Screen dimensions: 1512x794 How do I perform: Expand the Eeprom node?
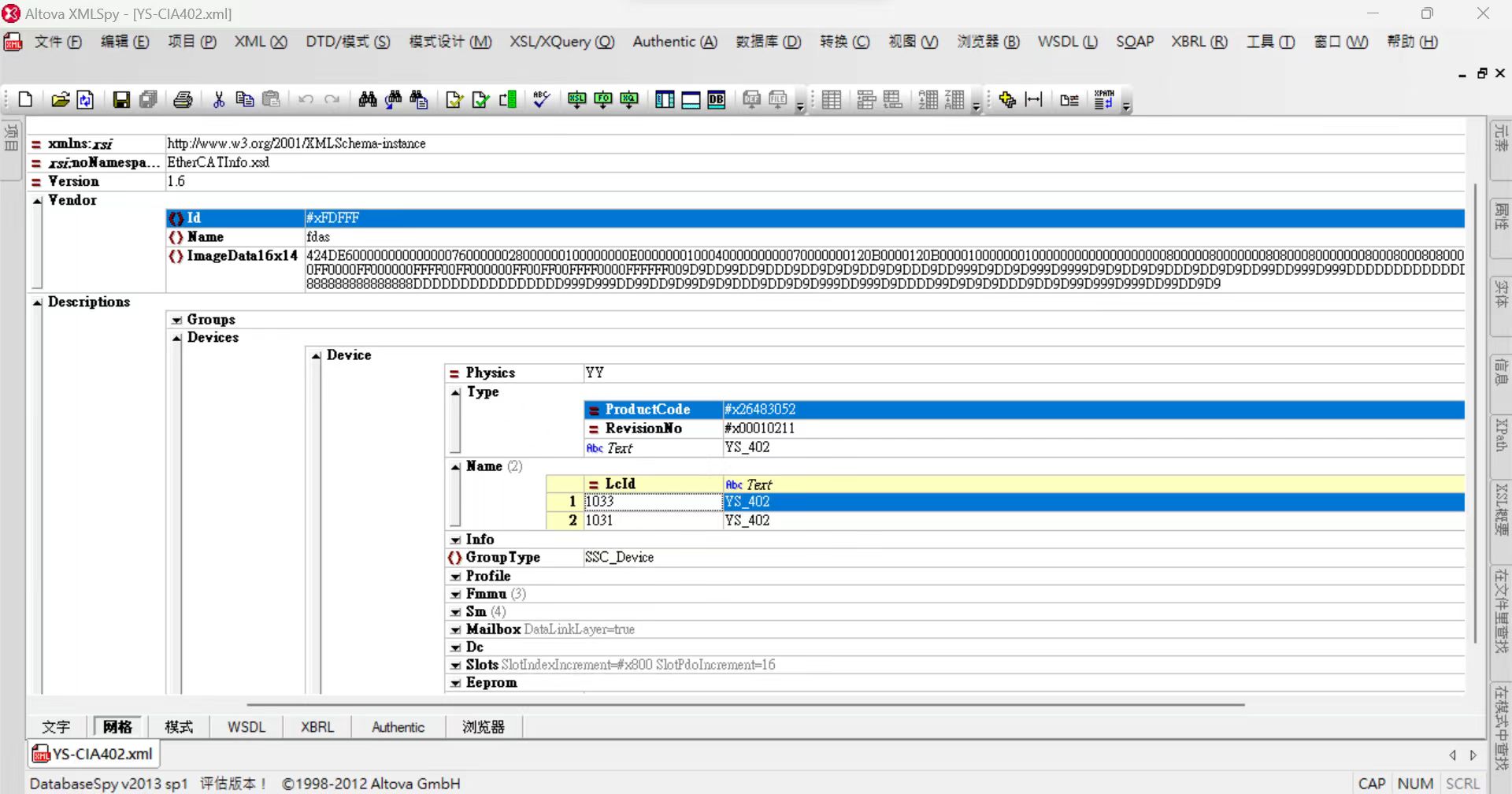[x=455, y=684]
